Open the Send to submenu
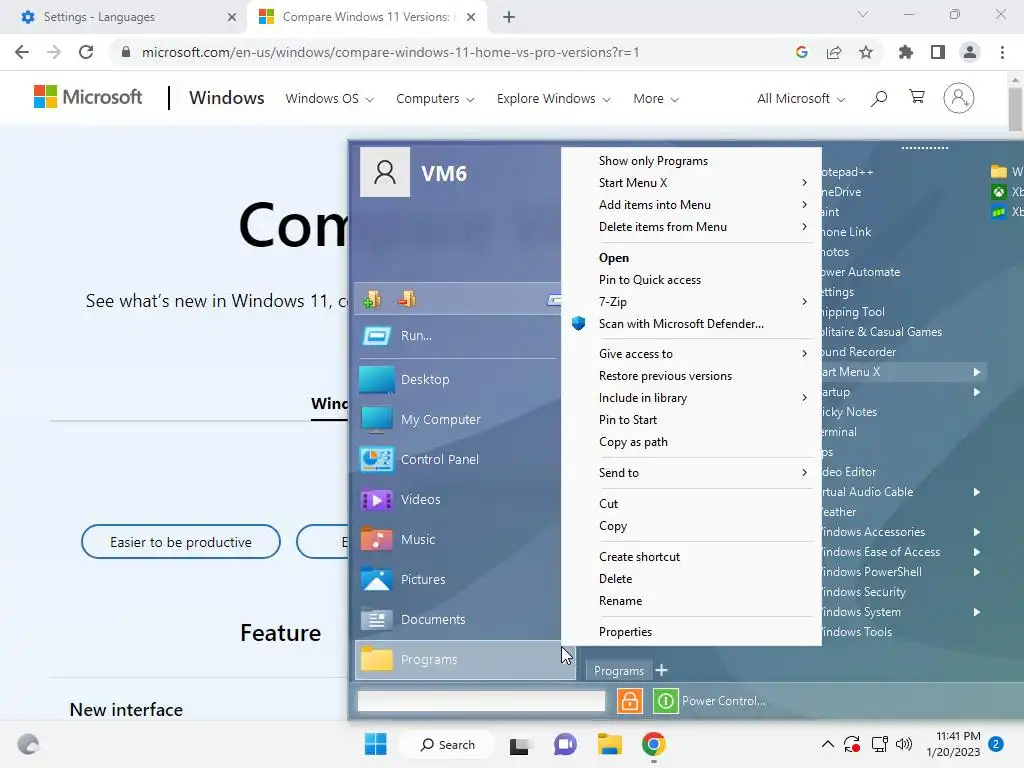Image resolution: width=1024 pixels, height=768 pixels. 691,473
